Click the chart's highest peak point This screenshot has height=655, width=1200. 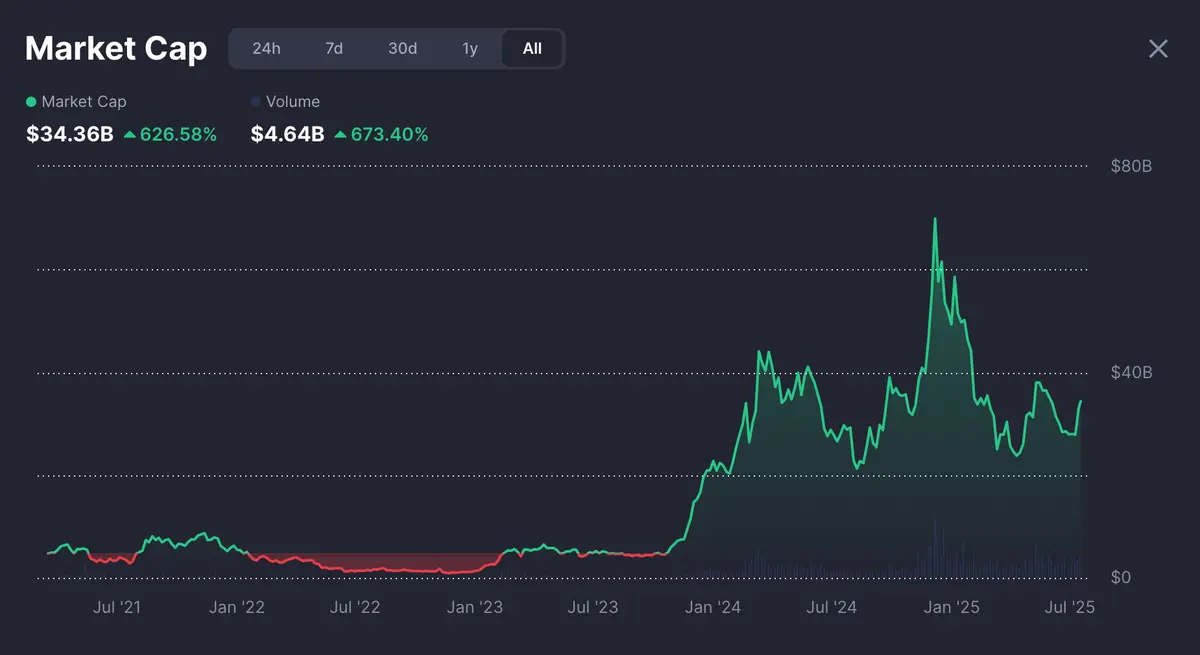point(936,216)
